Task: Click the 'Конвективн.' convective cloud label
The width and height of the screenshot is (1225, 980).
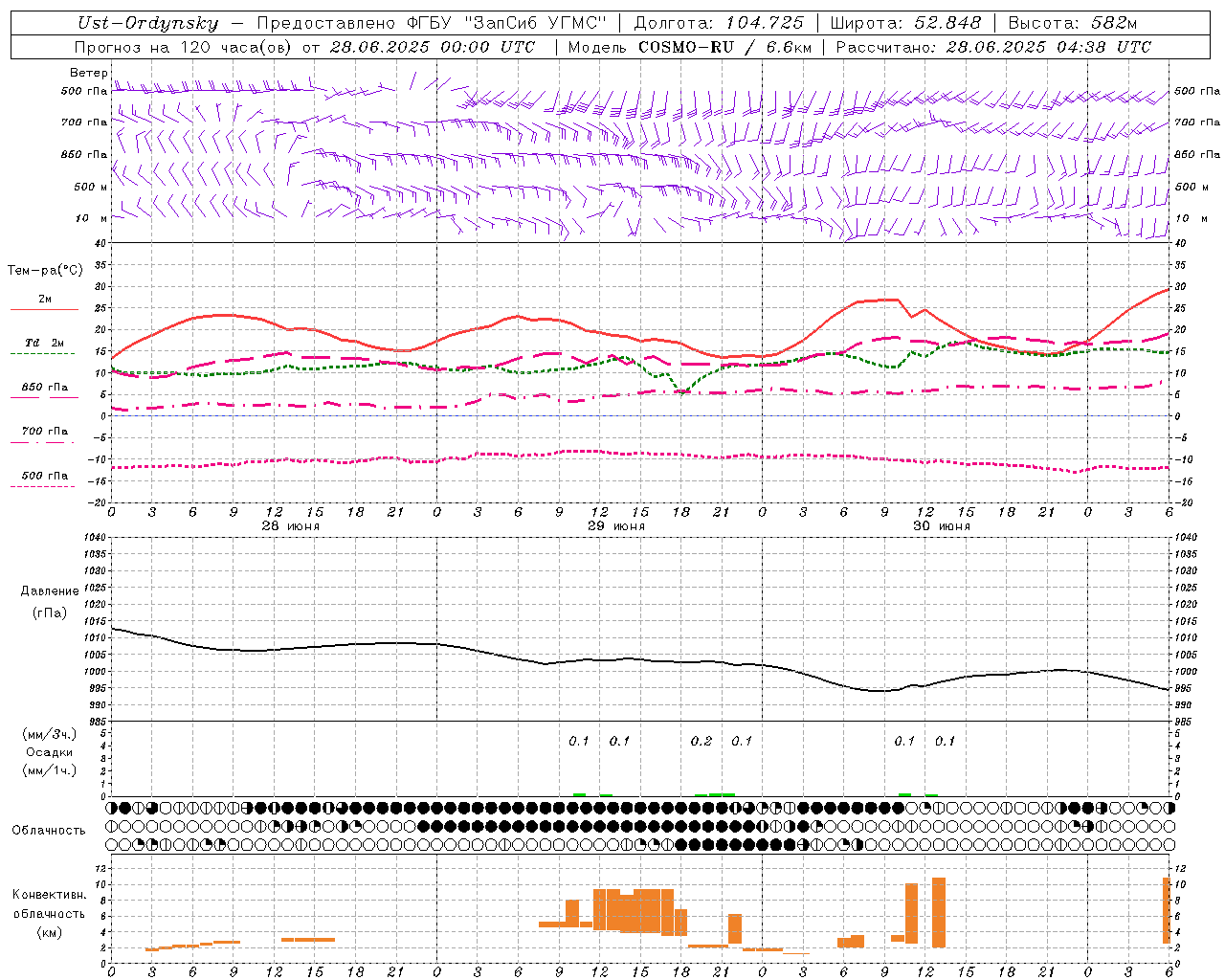Action: [50, 895]
